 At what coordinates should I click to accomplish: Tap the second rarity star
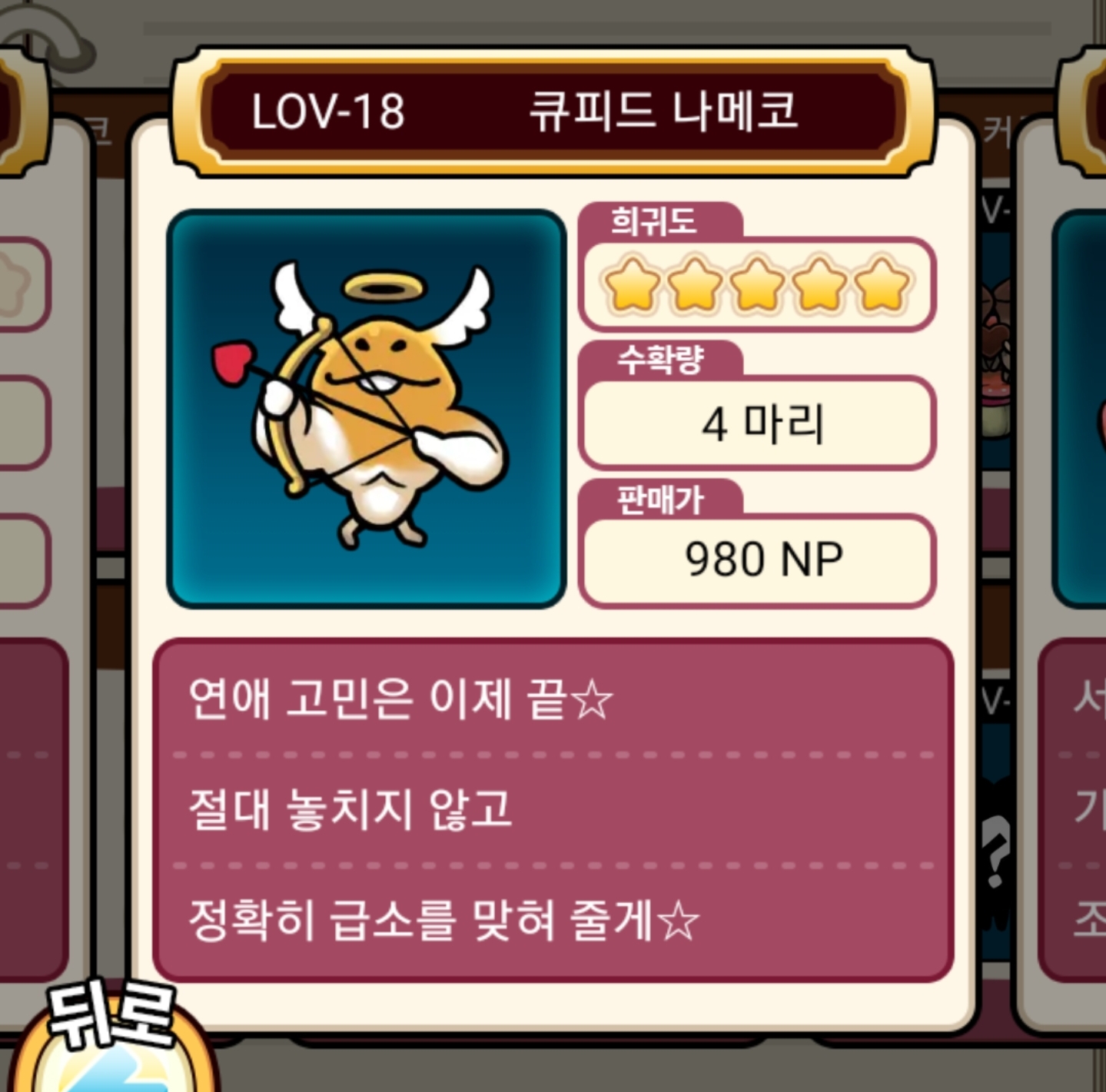point(695,286)
